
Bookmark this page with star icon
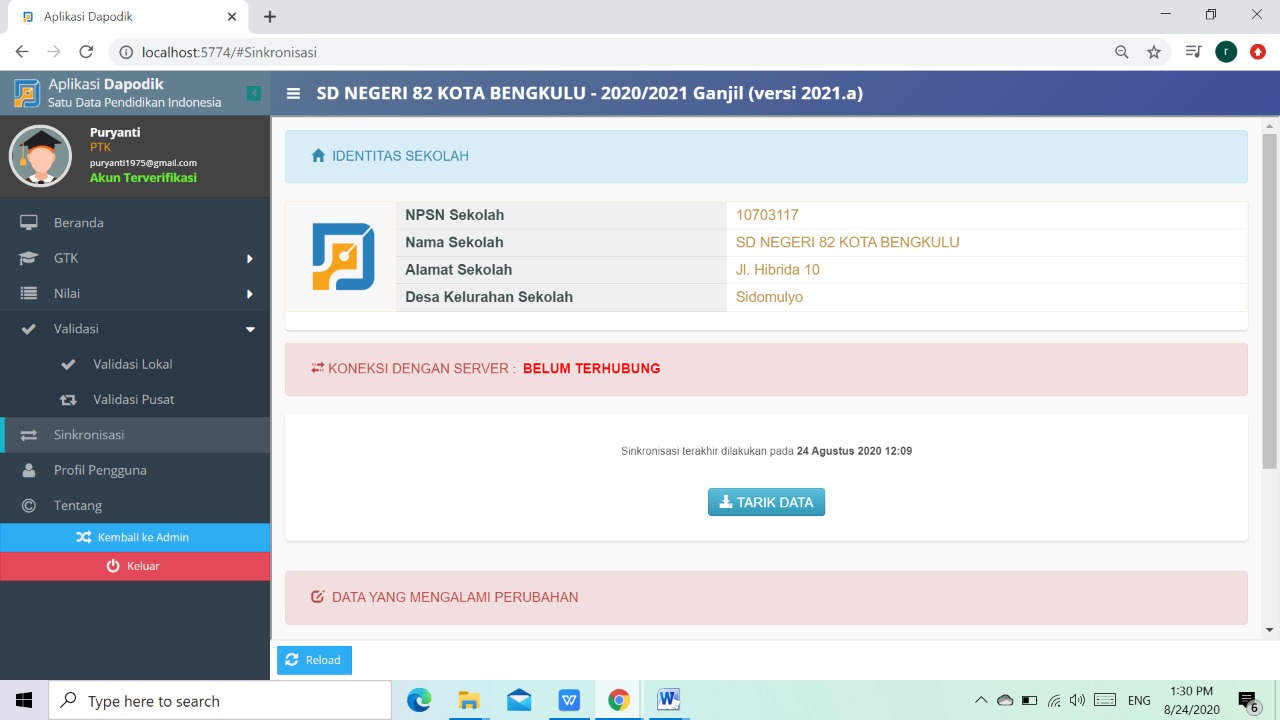pos(1154,52)
